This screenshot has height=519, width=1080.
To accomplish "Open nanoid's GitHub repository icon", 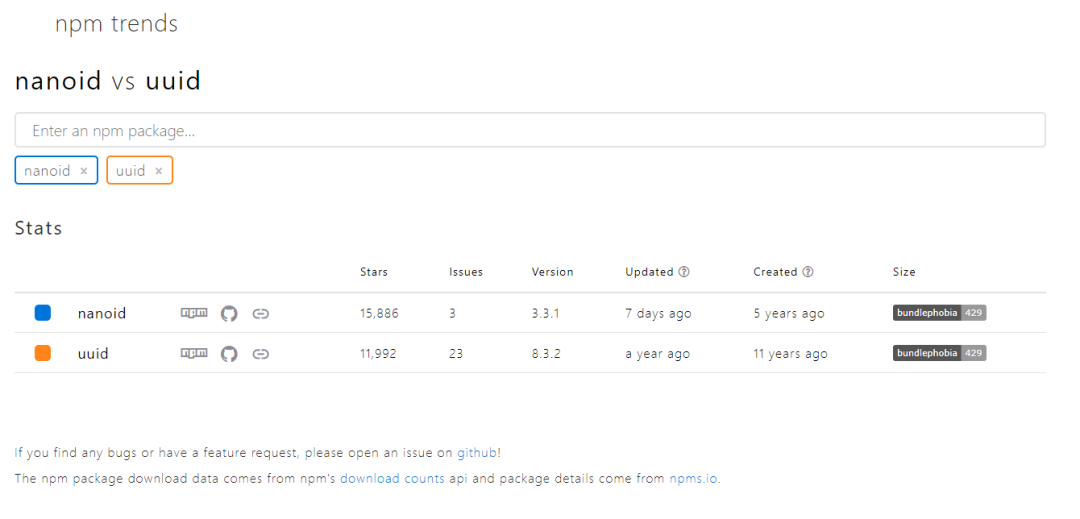I will click(229, 313).
